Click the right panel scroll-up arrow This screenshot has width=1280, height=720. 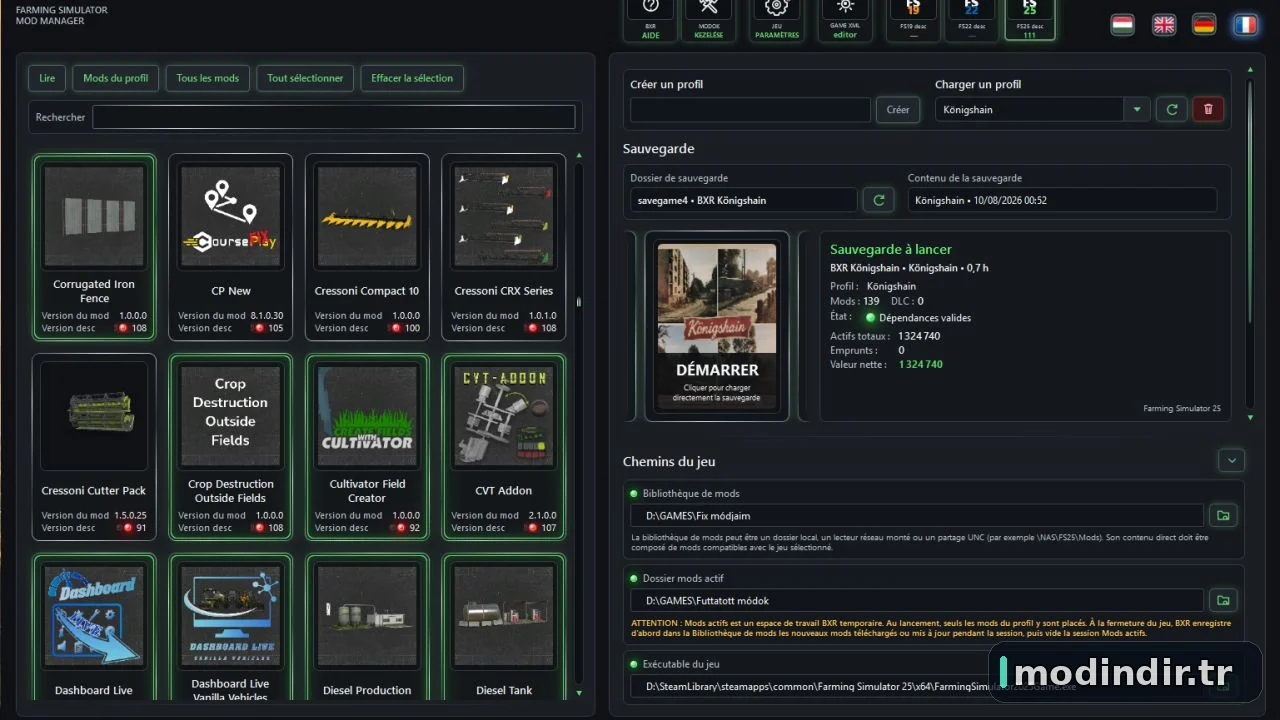[1249, 70]
